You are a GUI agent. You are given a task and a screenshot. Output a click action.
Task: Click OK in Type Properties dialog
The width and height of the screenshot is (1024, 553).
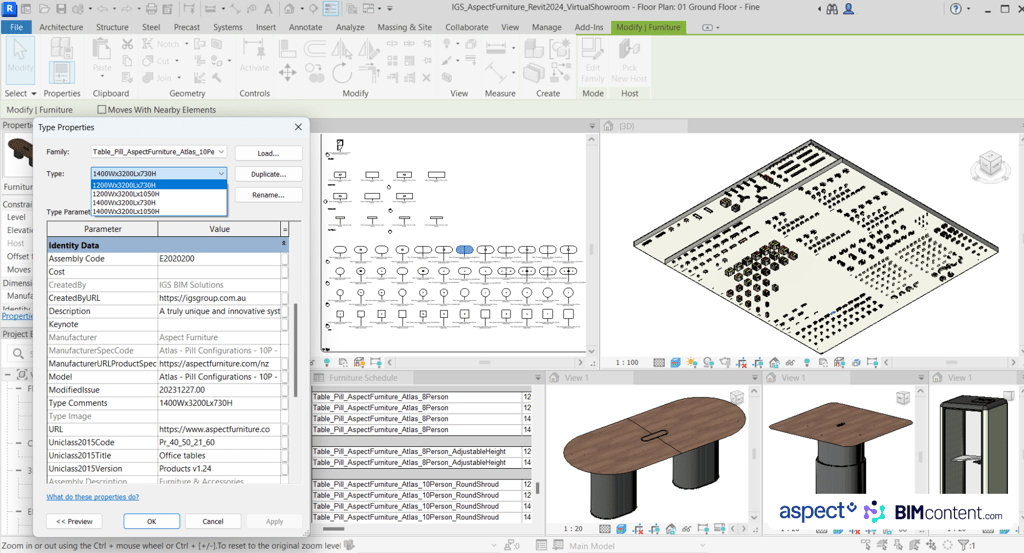click(152, 521)
